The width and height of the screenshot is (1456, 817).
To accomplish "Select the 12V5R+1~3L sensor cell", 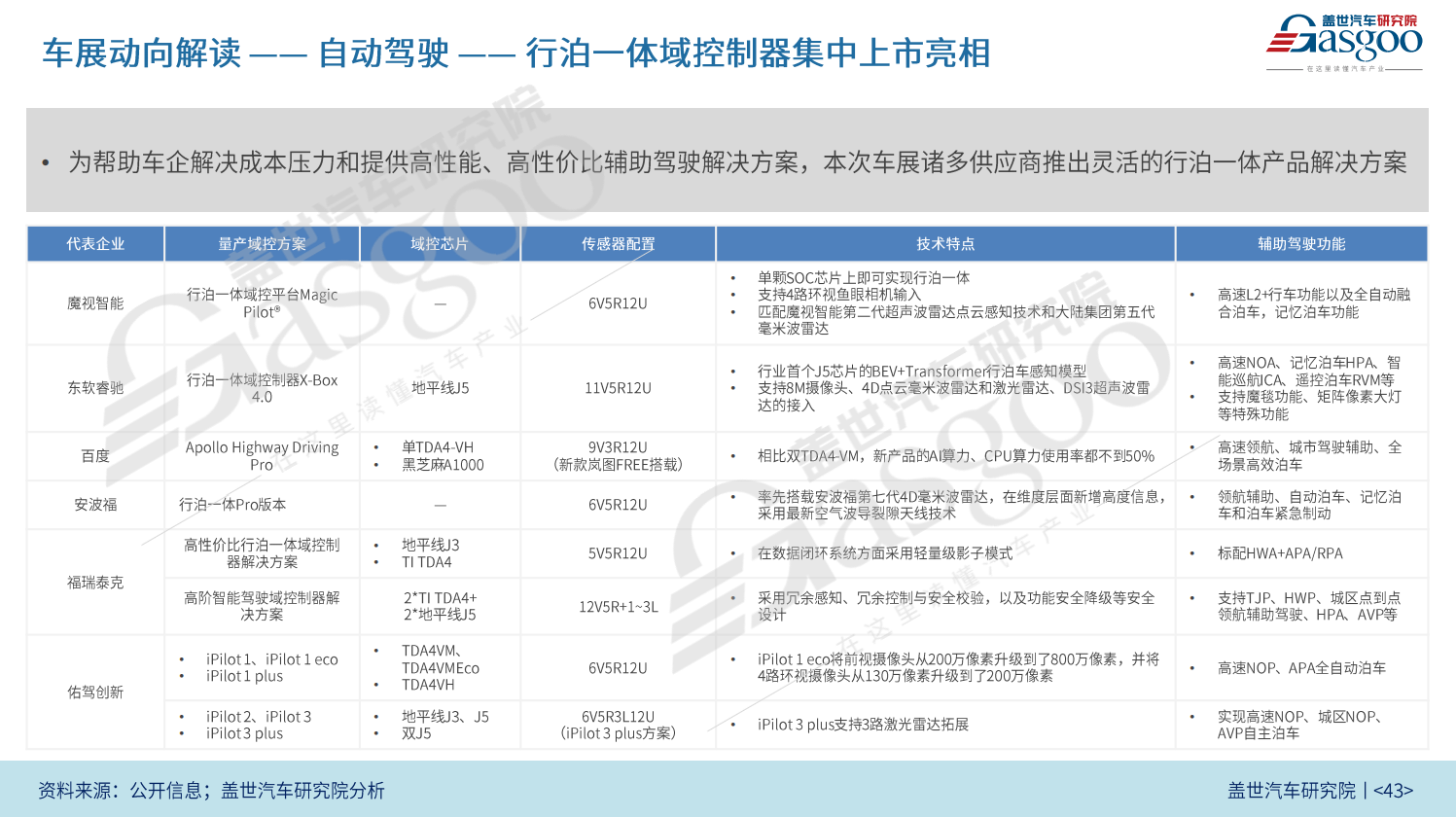I will (x=619, y=606).
